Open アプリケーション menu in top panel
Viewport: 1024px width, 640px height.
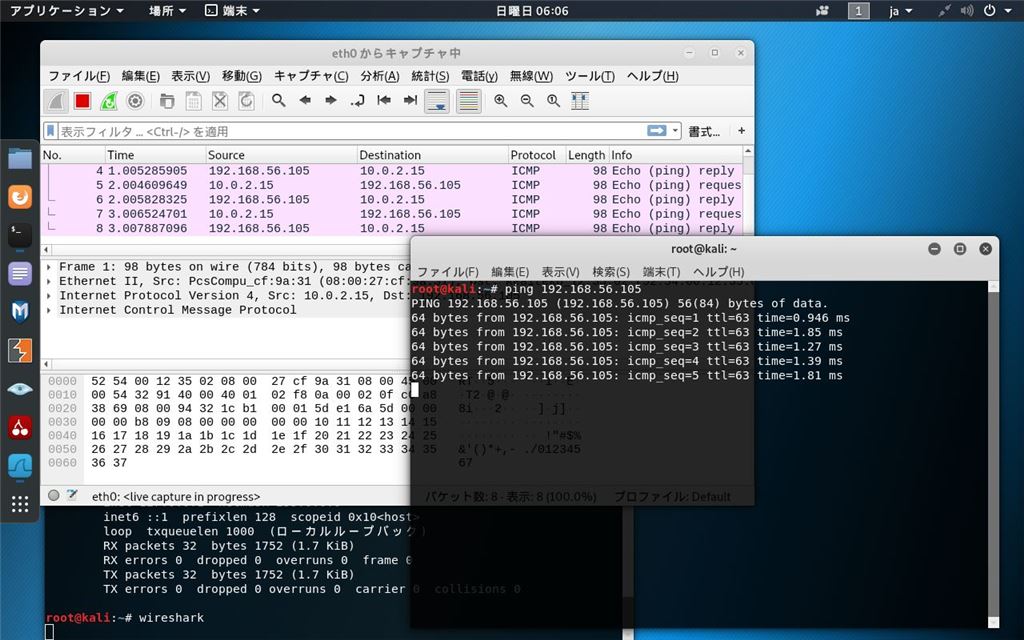click(67, 10)
